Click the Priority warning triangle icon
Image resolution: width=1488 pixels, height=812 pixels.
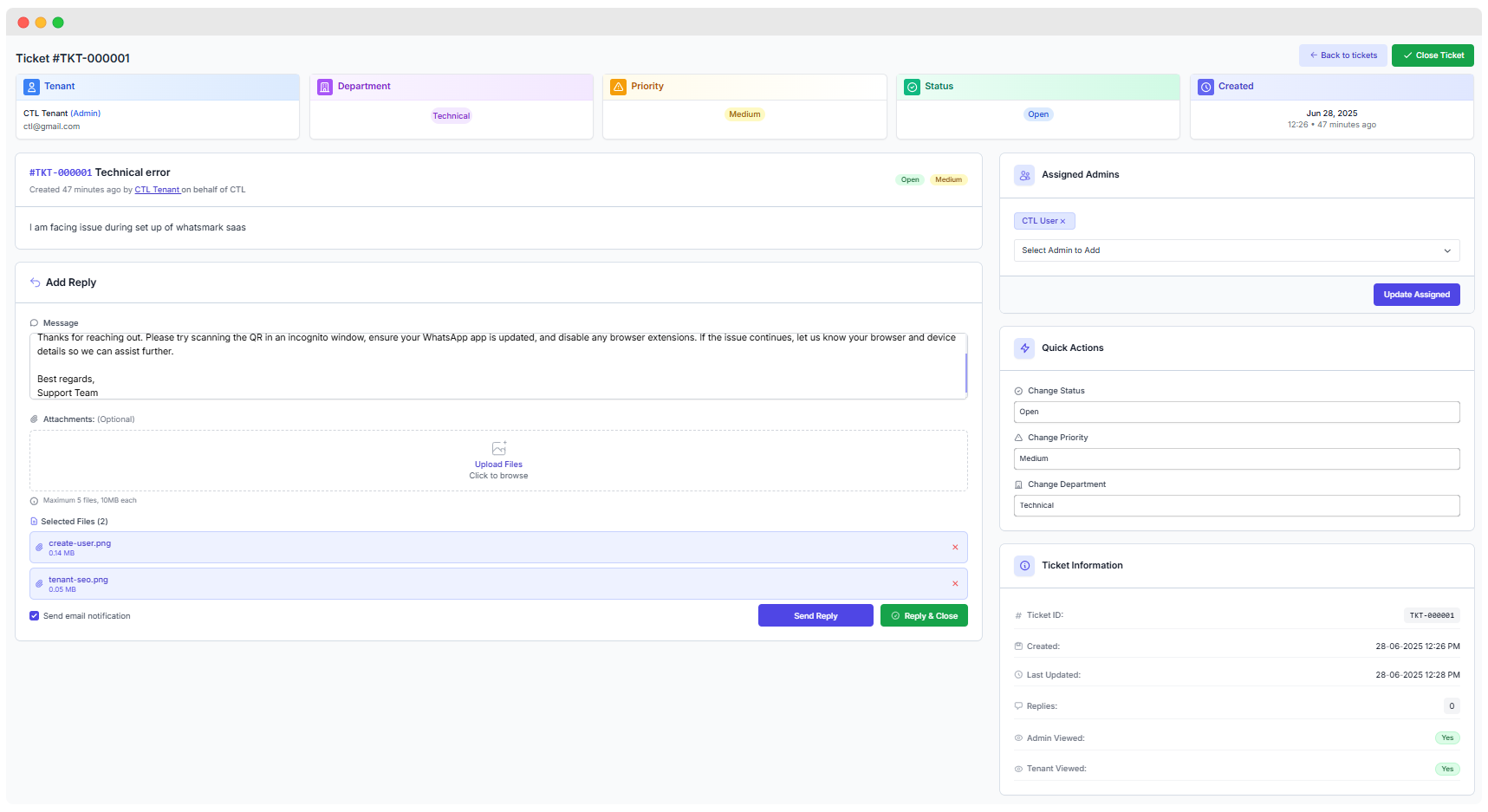[x=618, y=87]
